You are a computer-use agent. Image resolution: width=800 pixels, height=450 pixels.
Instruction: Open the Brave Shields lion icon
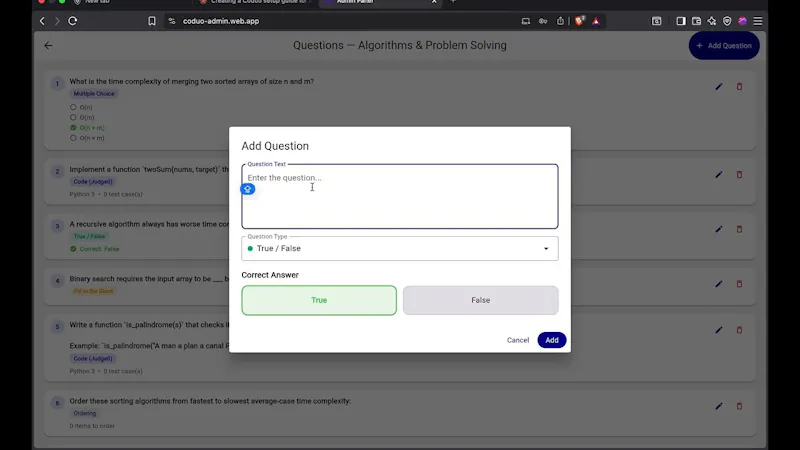point(580,21)
